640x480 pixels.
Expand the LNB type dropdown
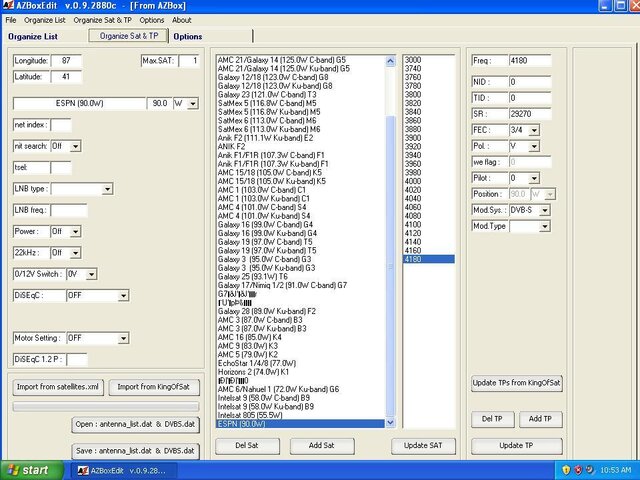107,189
